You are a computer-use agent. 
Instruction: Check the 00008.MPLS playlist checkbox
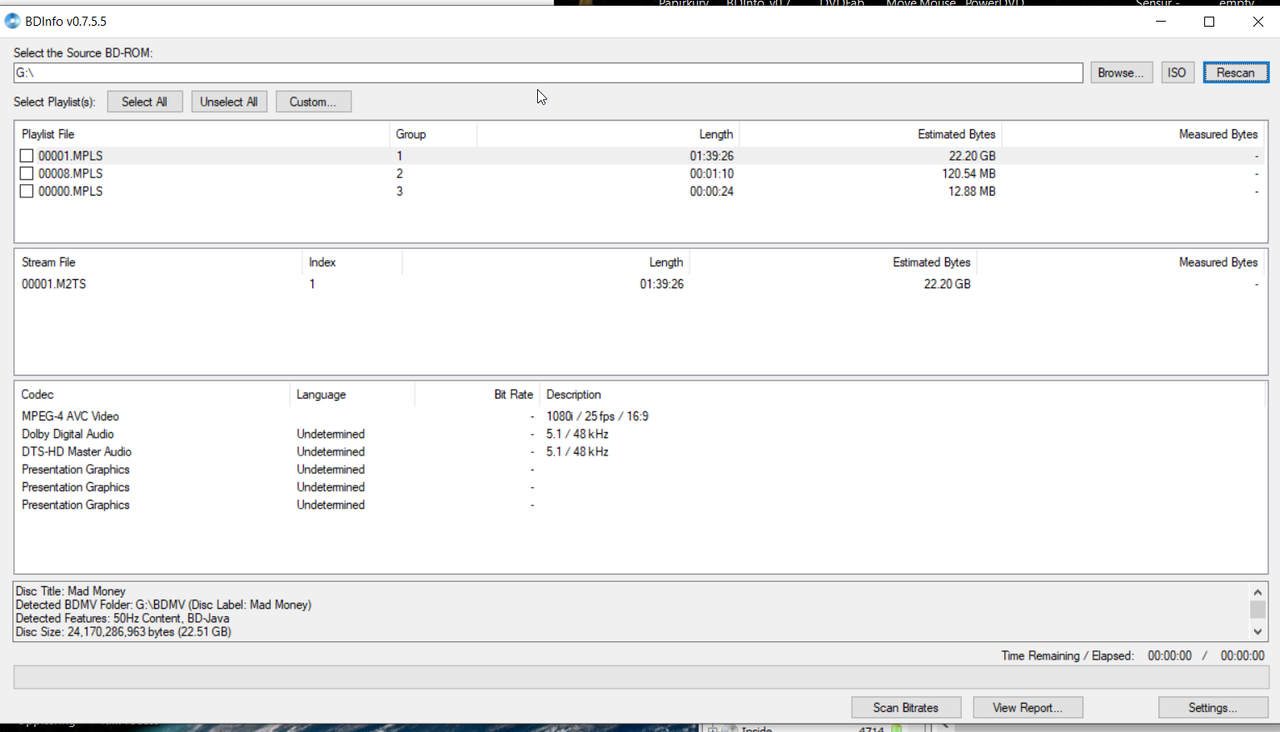(27, 174)
